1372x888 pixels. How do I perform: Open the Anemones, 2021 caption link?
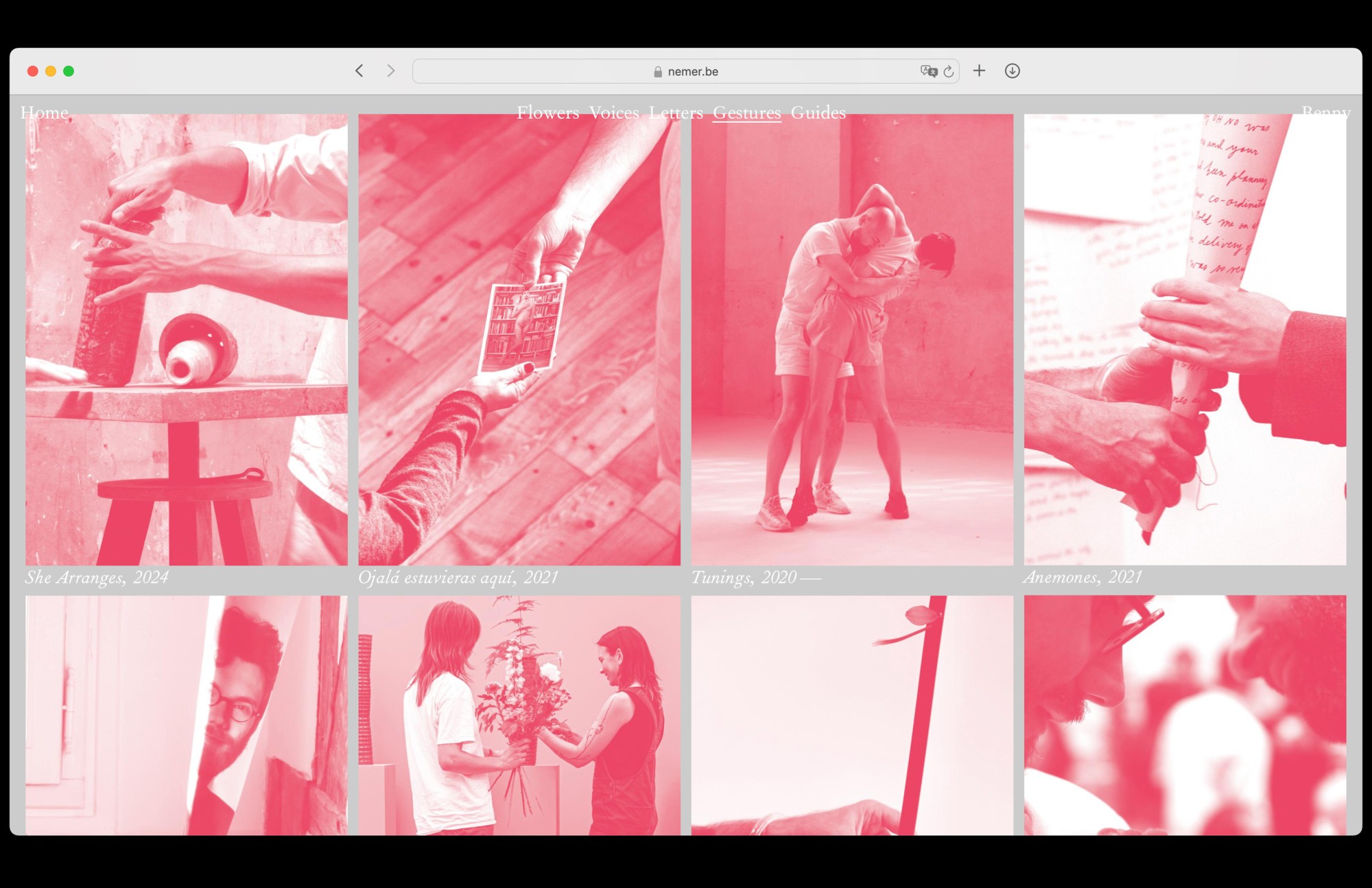pos(1083,577)
